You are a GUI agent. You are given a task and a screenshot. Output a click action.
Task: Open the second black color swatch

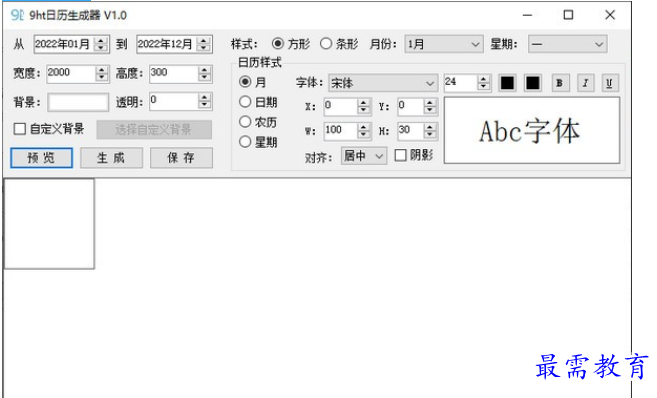pyautogui.click(x=533, y=83)
